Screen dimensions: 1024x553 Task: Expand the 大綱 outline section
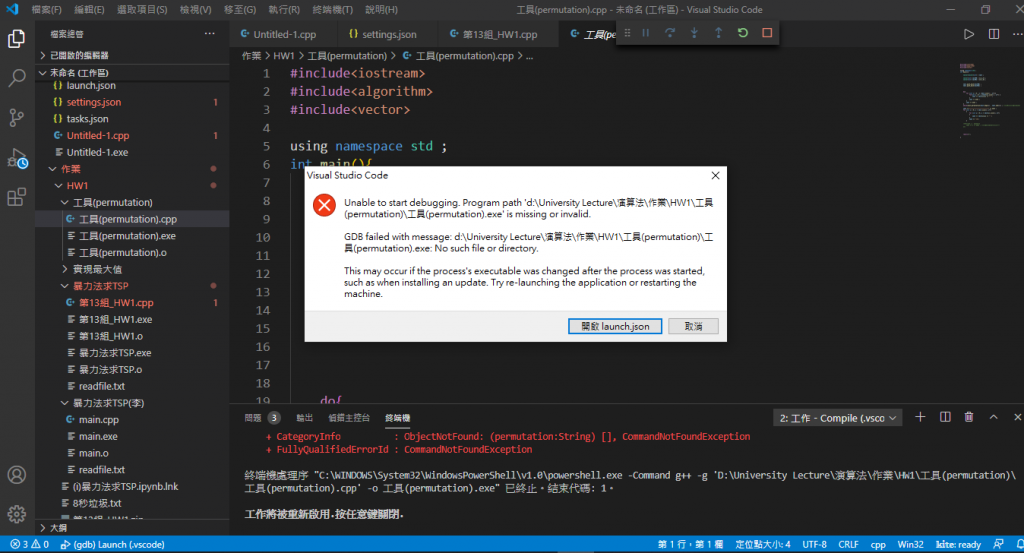134,528
